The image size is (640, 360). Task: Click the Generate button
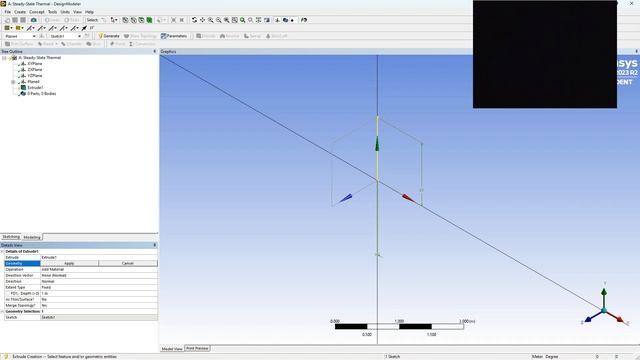(x=109, y=36)
